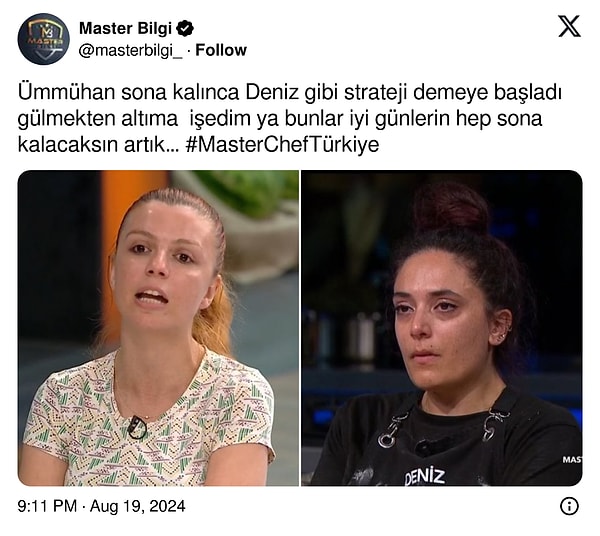Screen dimensions: 600x536
Task: Click the clip-on microphone on patterned shirt
Action: pos(137,427)
